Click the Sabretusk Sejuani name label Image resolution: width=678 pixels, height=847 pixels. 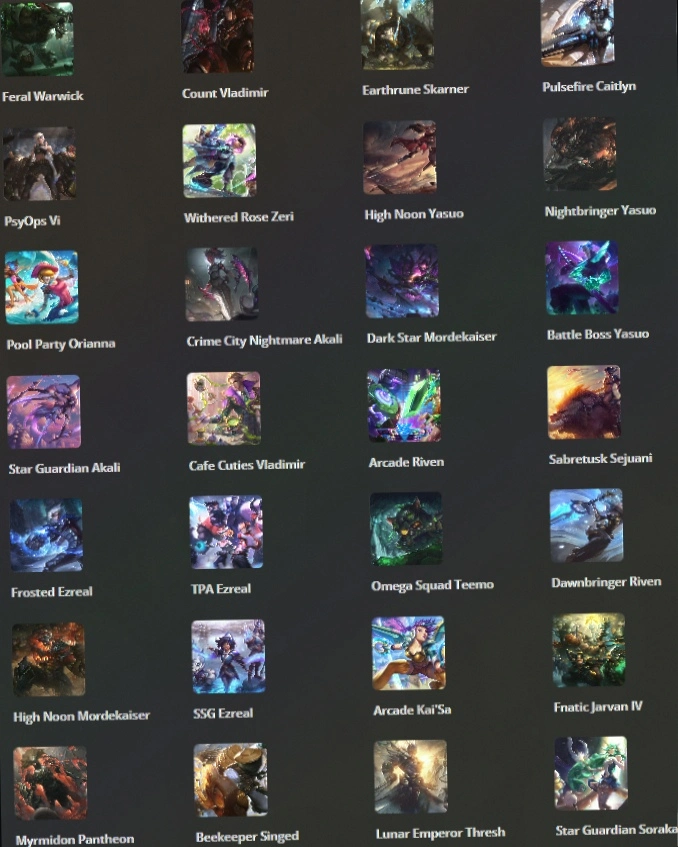click(600, 459)
